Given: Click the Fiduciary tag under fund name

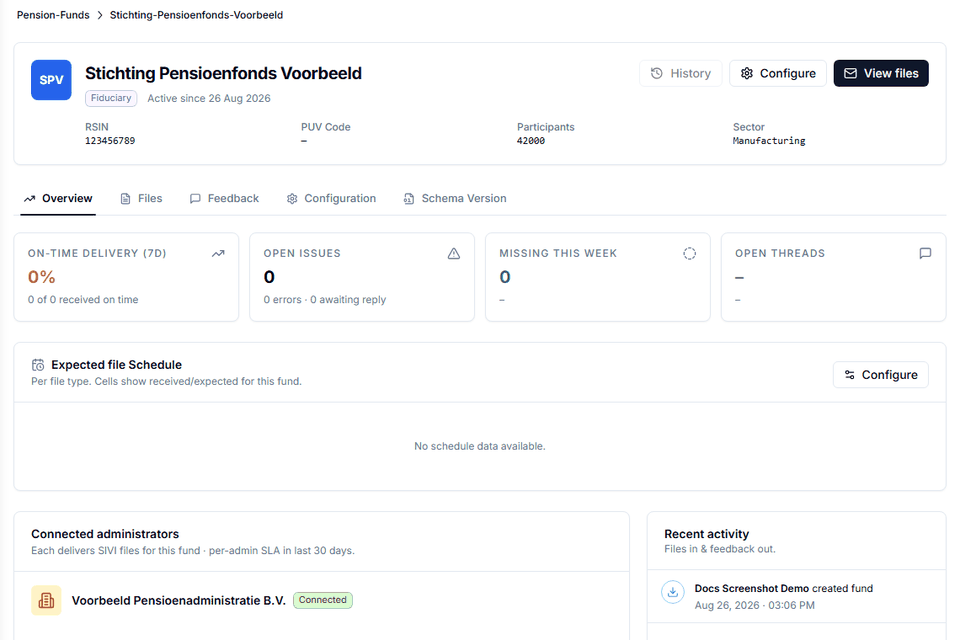Looking at the screenshot, I should click(111, 98).
